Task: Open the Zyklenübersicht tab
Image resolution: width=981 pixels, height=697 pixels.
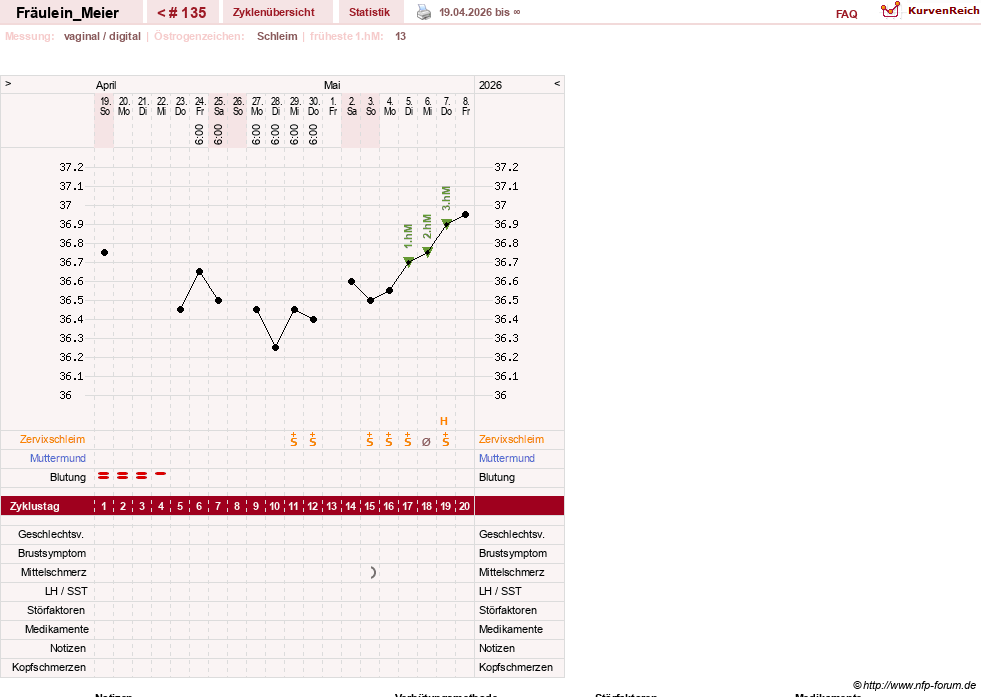Action: click(x=273, y=12)
